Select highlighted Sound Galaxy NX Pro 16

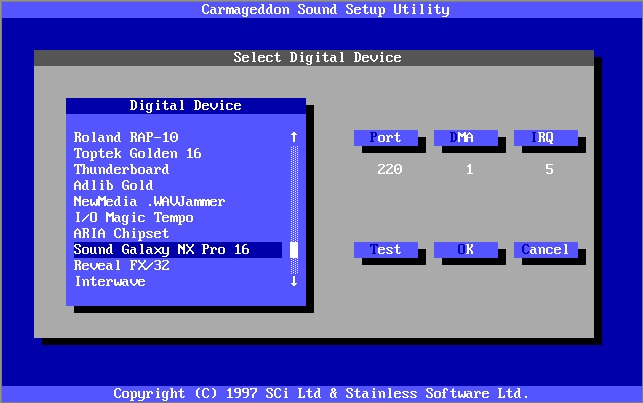(178, 250)
